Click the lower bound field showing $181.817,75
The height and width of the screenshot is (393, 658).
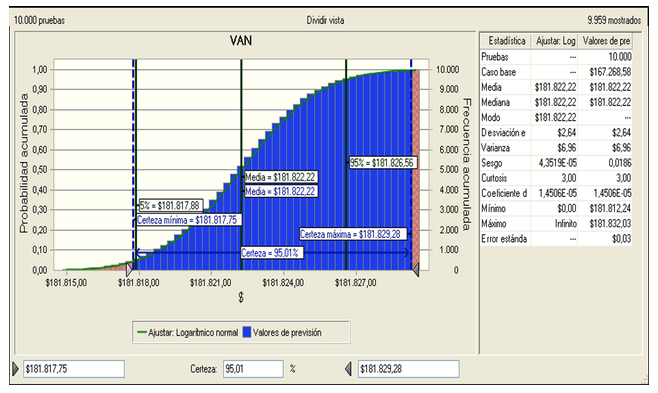point(74,369)
